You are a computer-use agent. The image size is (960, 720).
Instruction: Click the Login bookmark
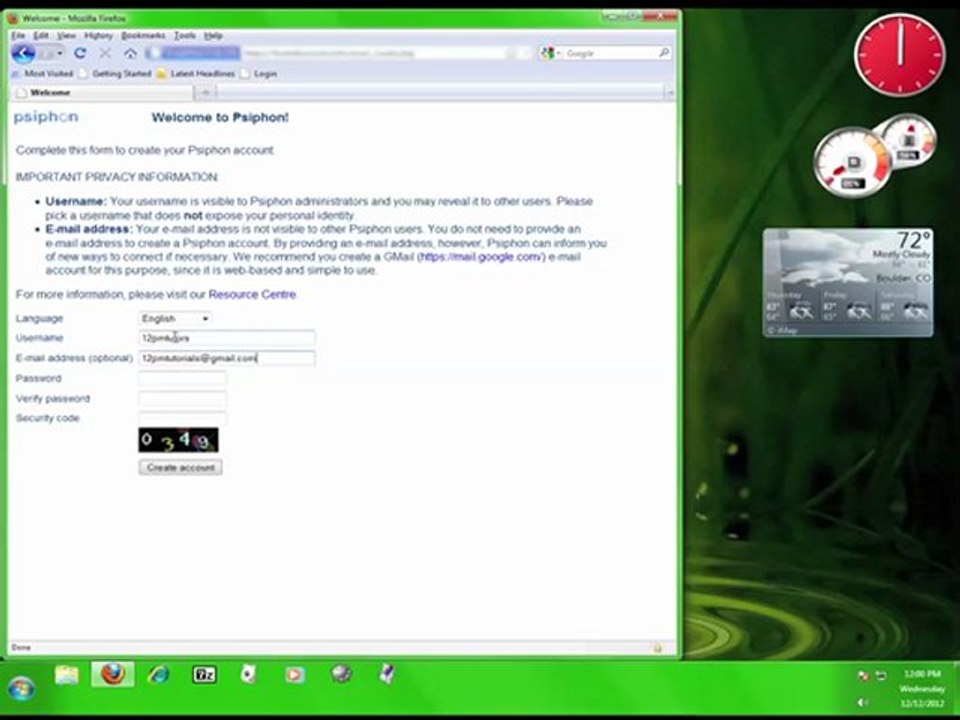click(x=259, y=73)
